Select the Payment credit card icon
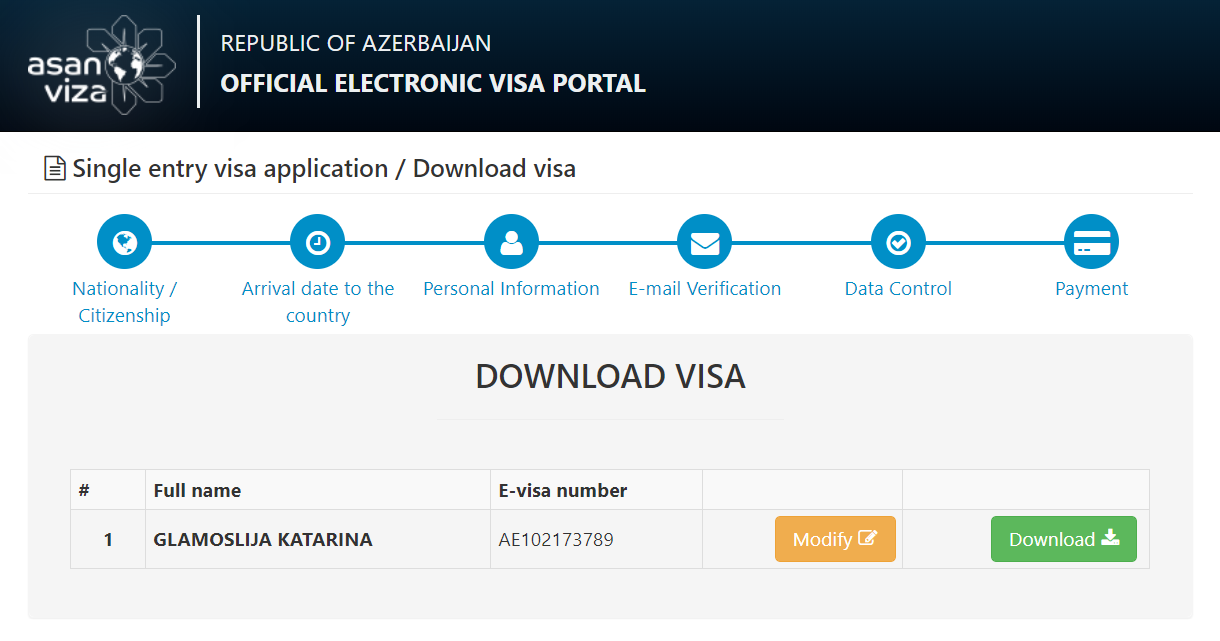This screenshot has width=1220, height=641. point(1091,242)
